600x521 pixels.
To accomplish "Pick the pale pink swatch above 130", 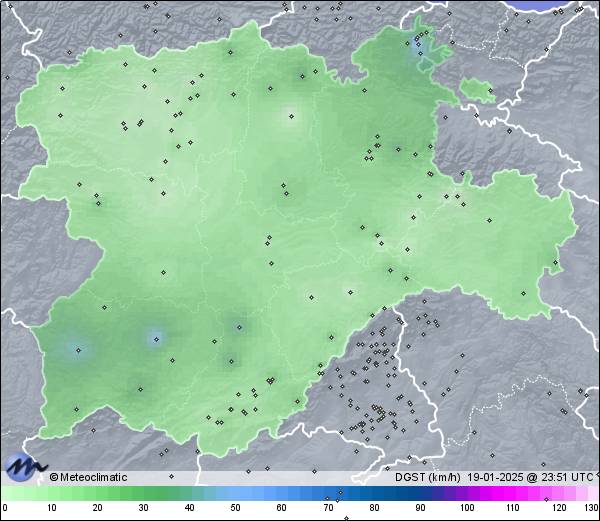I will point(593,493).
